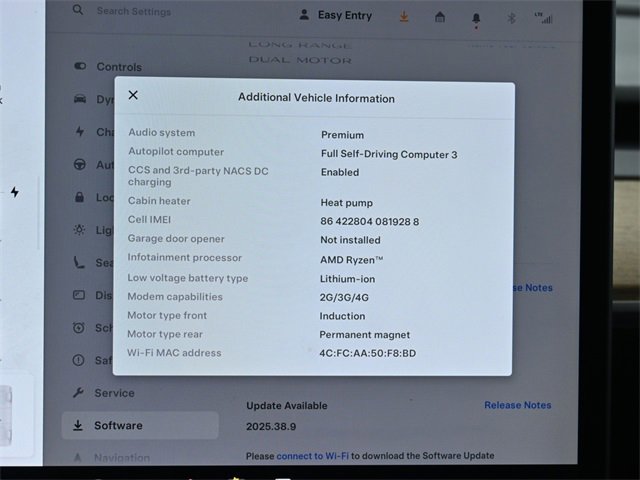Image resolution: width=640 pixels, height=480 pixels.
Task: Open the HomeLink garage icon
Action: pyautogui.click(x=440, y=17)
